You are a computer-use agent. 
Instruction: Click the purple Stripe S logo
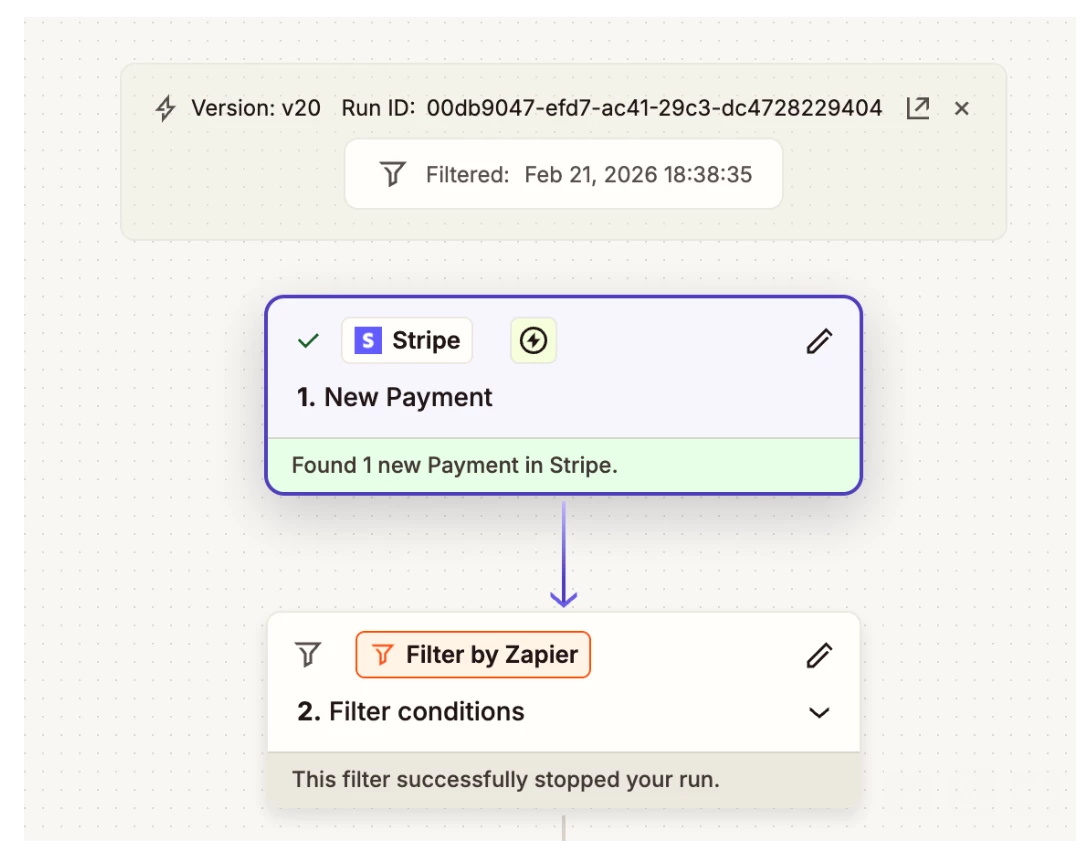click(368, 340)
